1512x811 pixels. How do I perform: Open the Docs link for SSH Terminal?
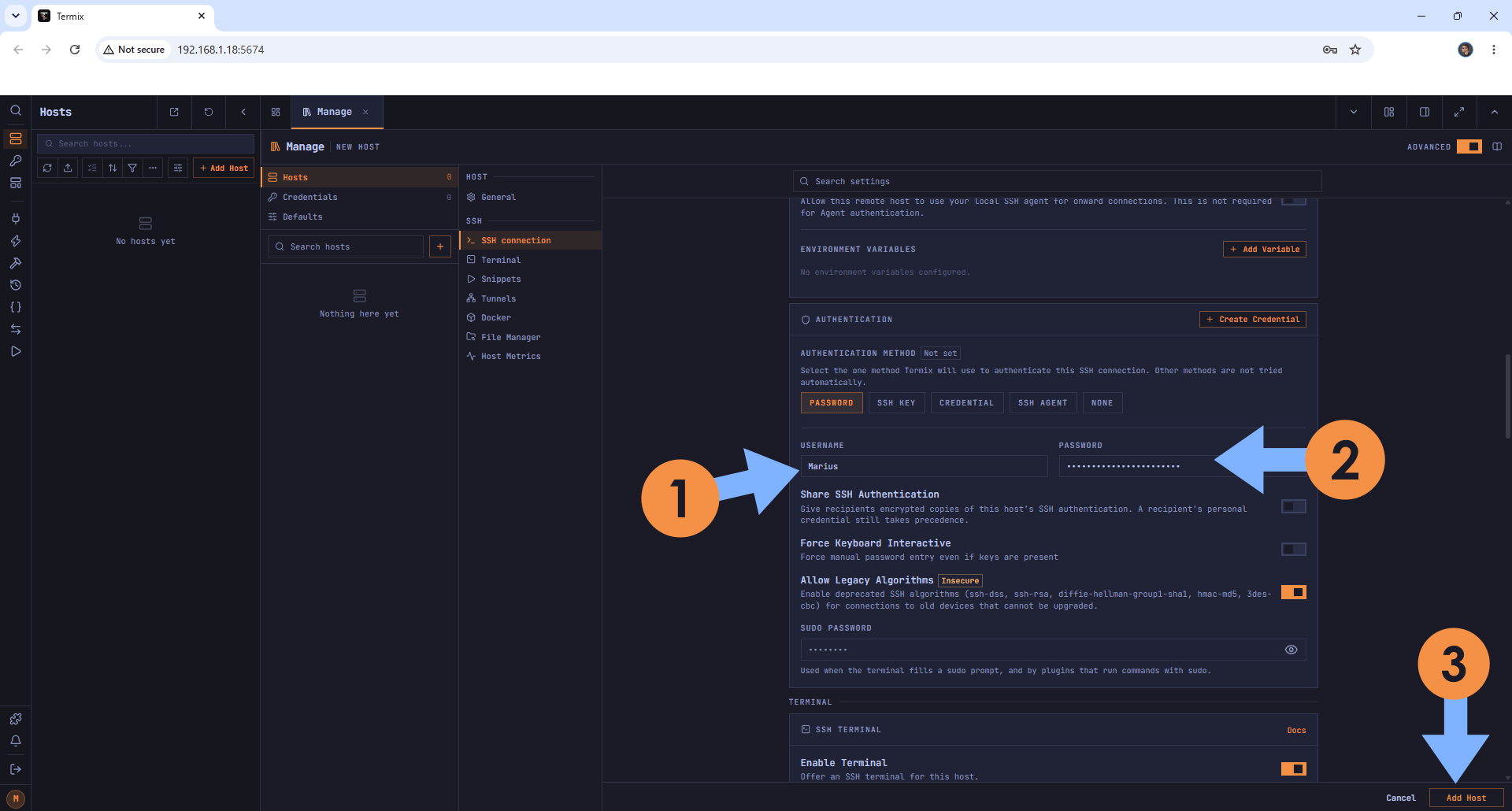[x=1296, y=731]
